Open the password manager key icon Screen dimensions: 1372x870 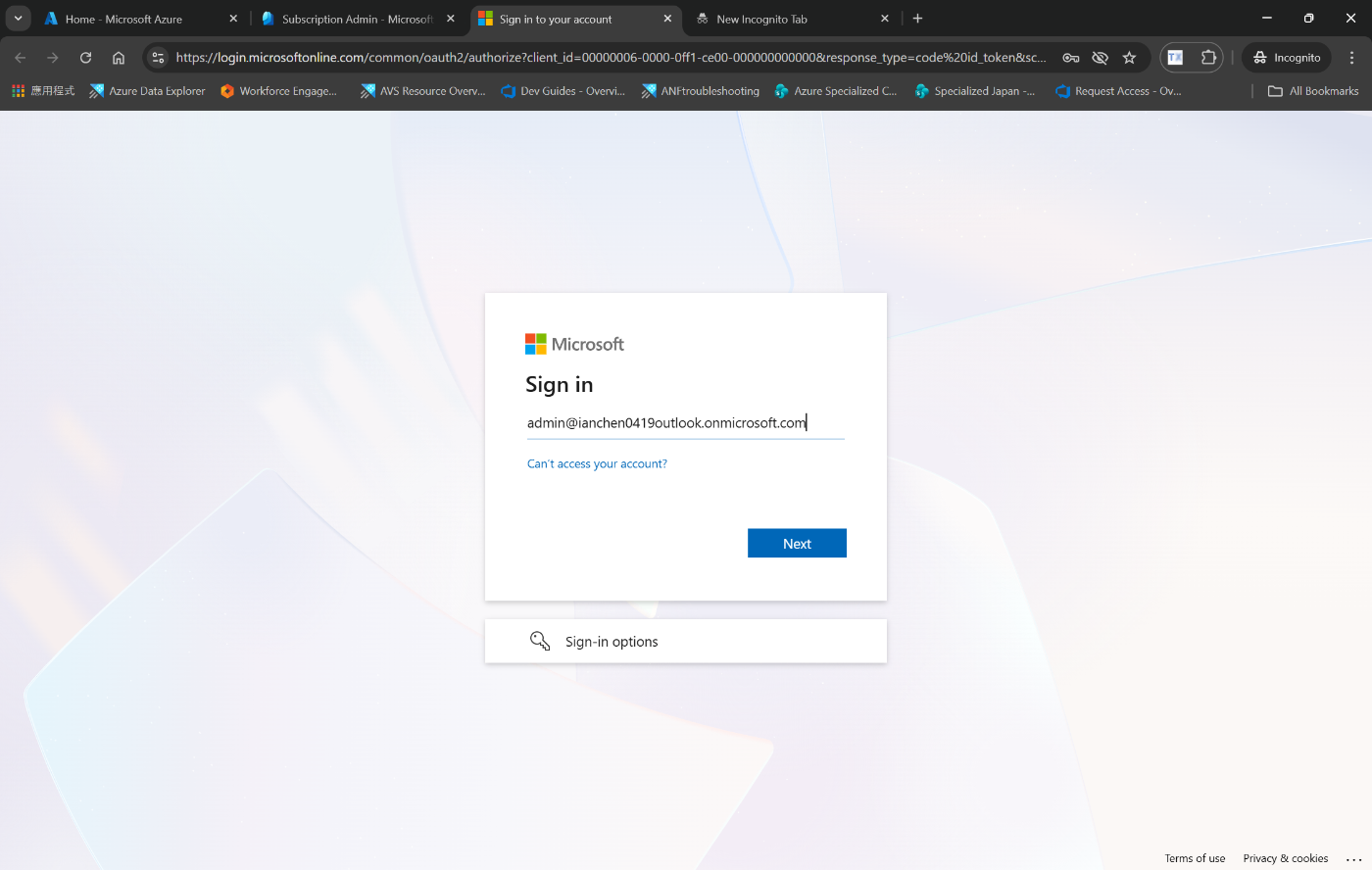[x=1070, y=58]
